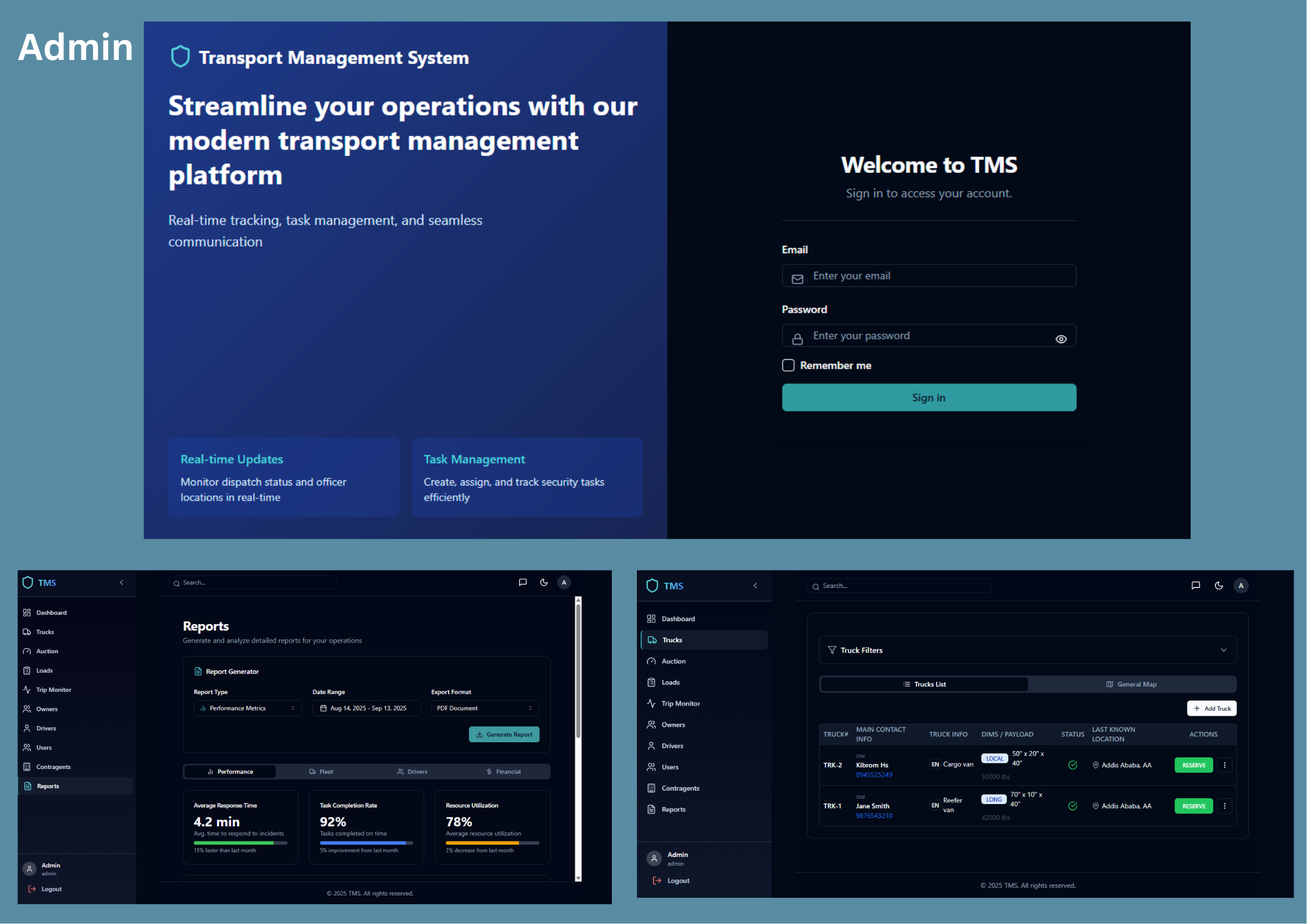Click Logout icon in Trucks sidebar
1307x924 pixels.
pyautogui.click(x=657, y=880)
